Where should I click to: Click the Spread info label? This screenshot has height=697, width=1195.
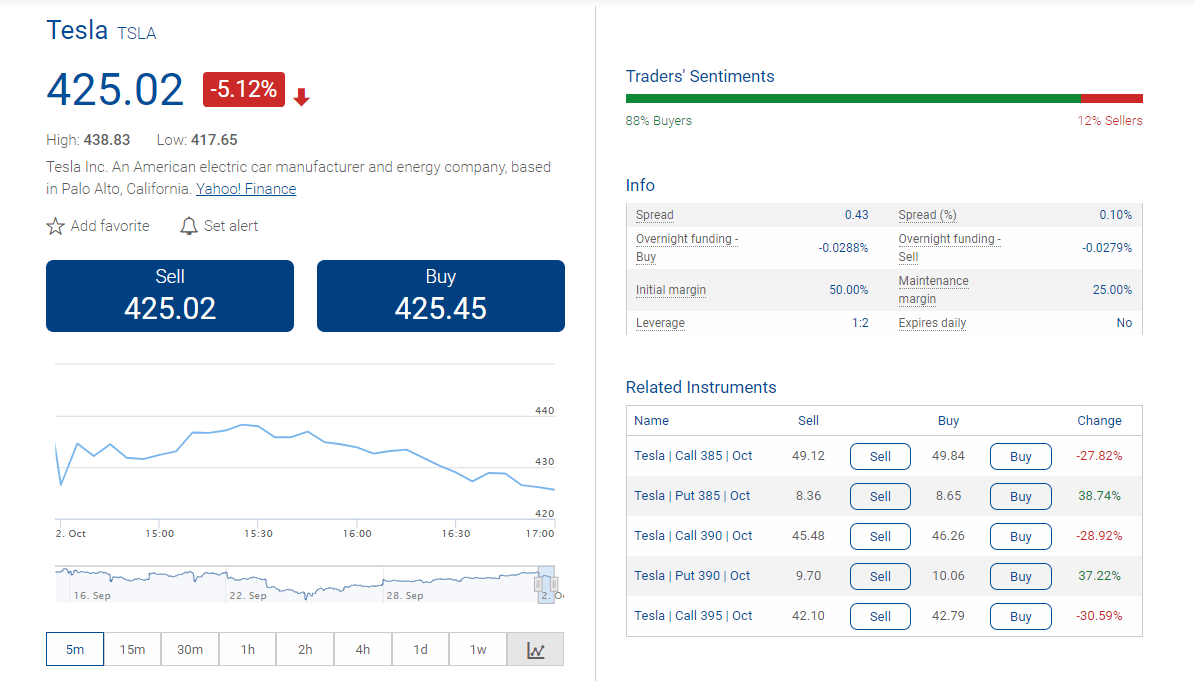tap(655, 215)
